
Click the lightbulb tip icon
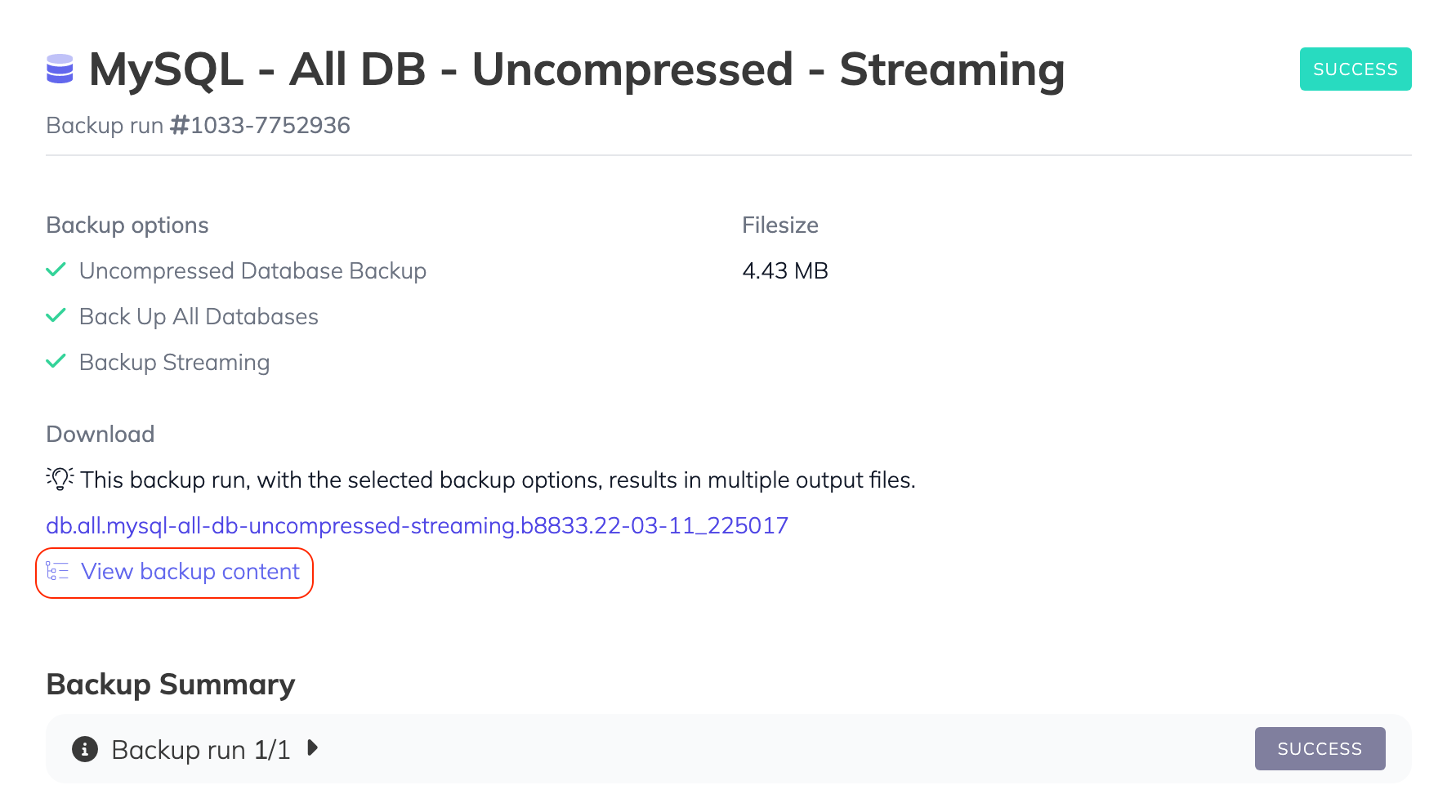[x=59, y=479]
